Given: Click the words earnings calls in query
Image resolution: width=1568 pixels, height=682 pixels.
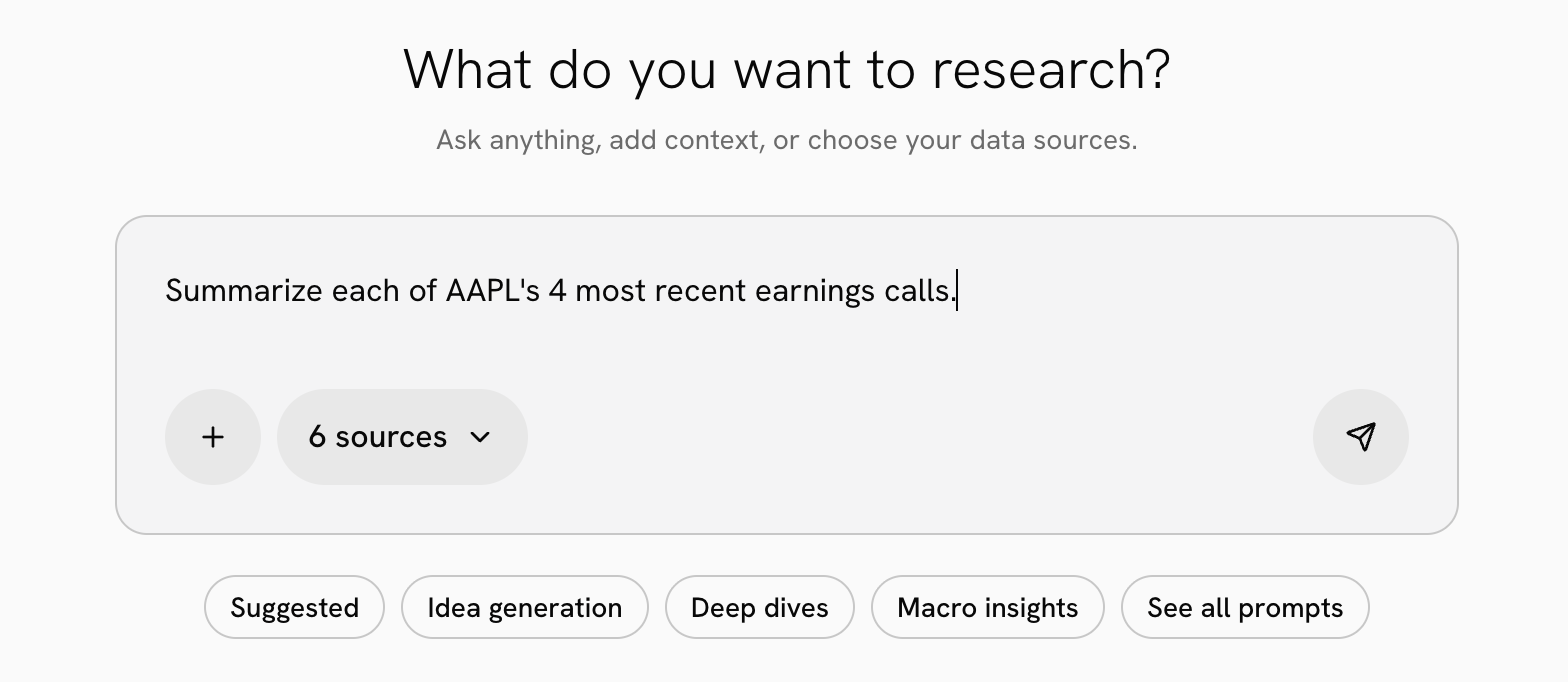Looking at the screenshot, I should pyautogui.click(x=856, y=291).
